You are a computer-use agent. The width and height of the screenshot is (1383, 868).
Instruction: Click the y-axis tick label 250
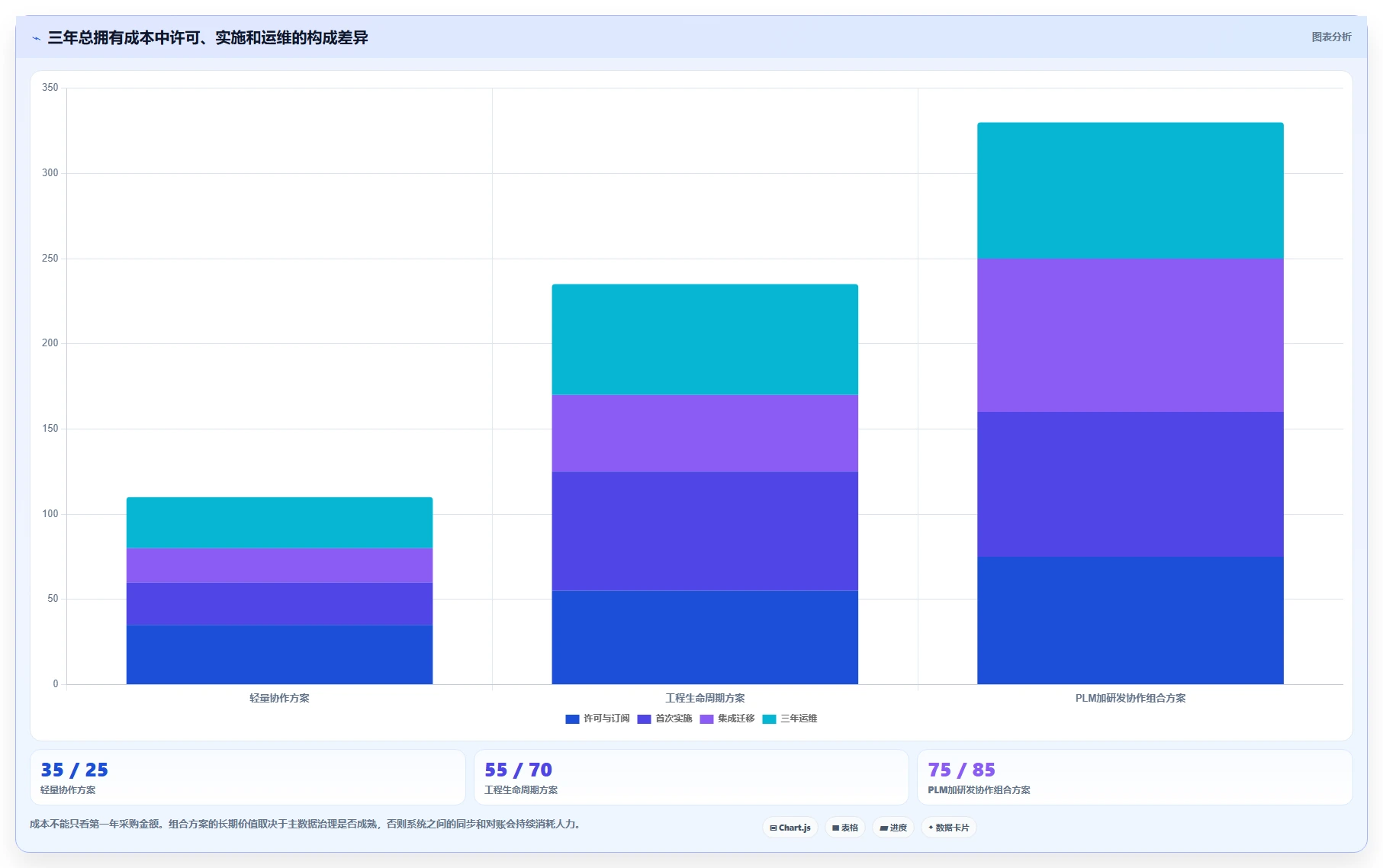(50, 259)
